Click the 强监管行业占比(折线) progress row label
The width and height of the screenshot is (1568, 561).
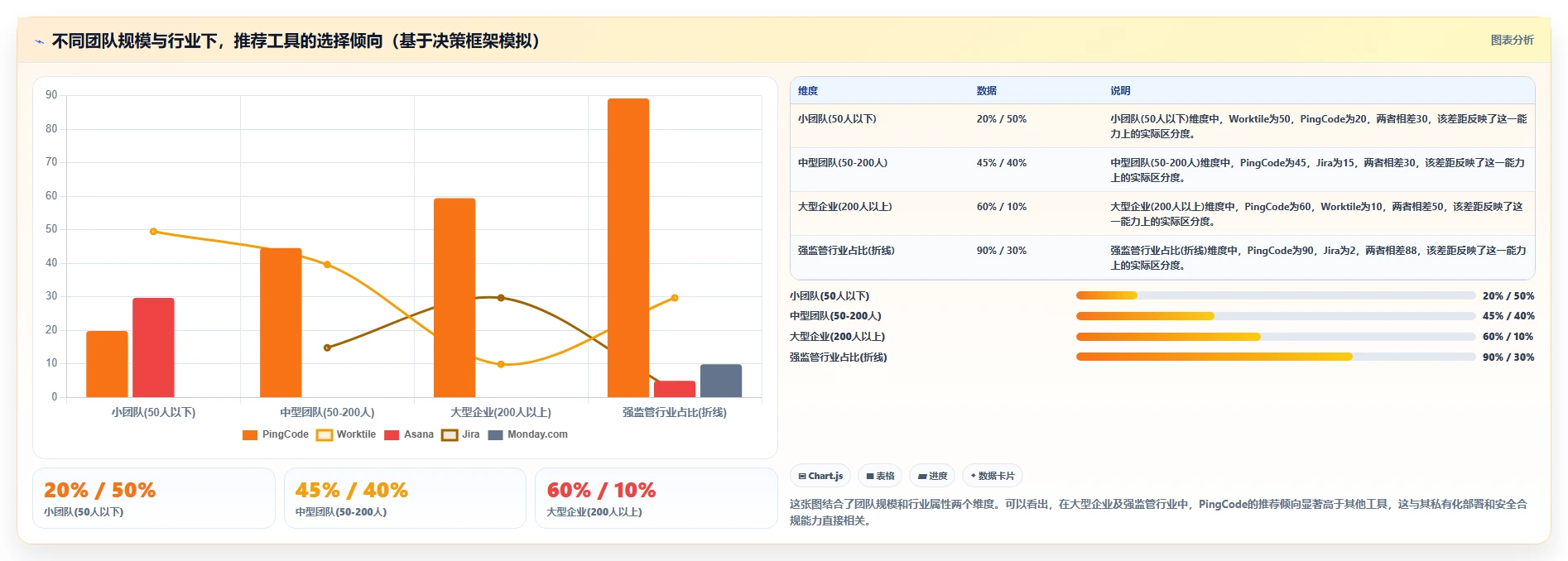(838, 357)
